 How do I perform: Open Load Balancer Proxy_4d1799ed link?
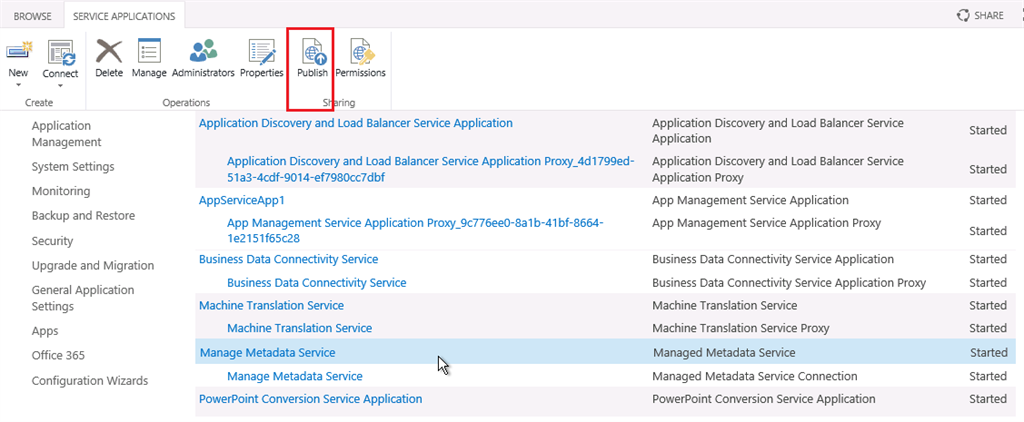pos(430,169)
